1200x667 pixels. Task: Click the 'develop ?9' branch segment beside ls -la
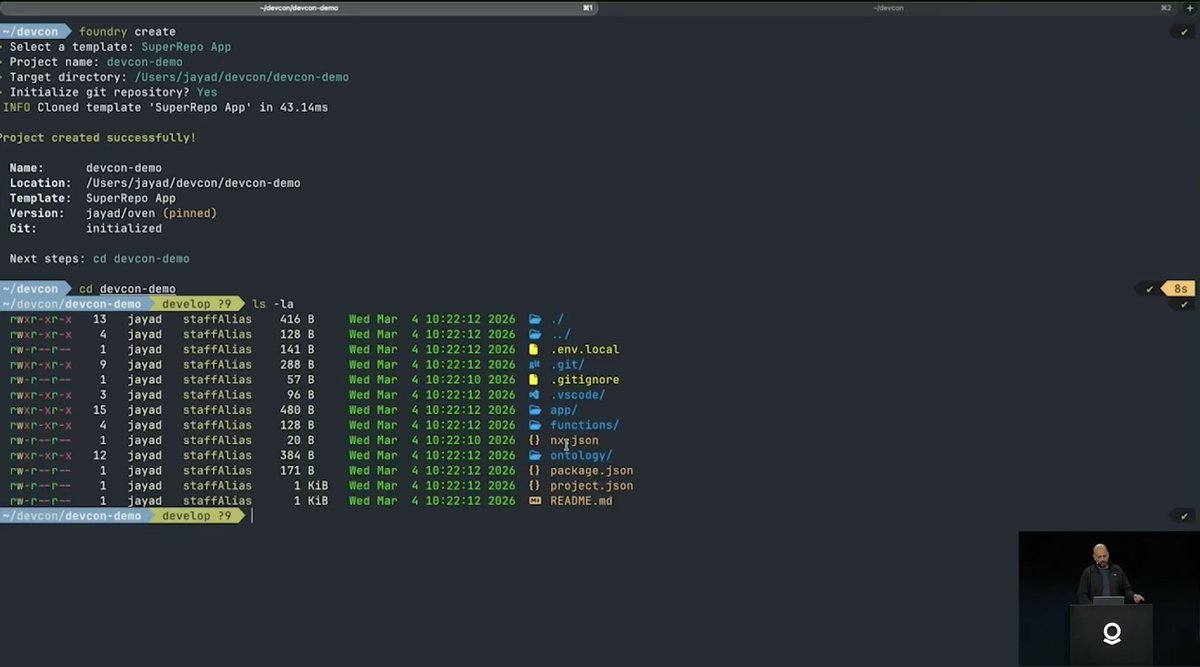[196, 304]
